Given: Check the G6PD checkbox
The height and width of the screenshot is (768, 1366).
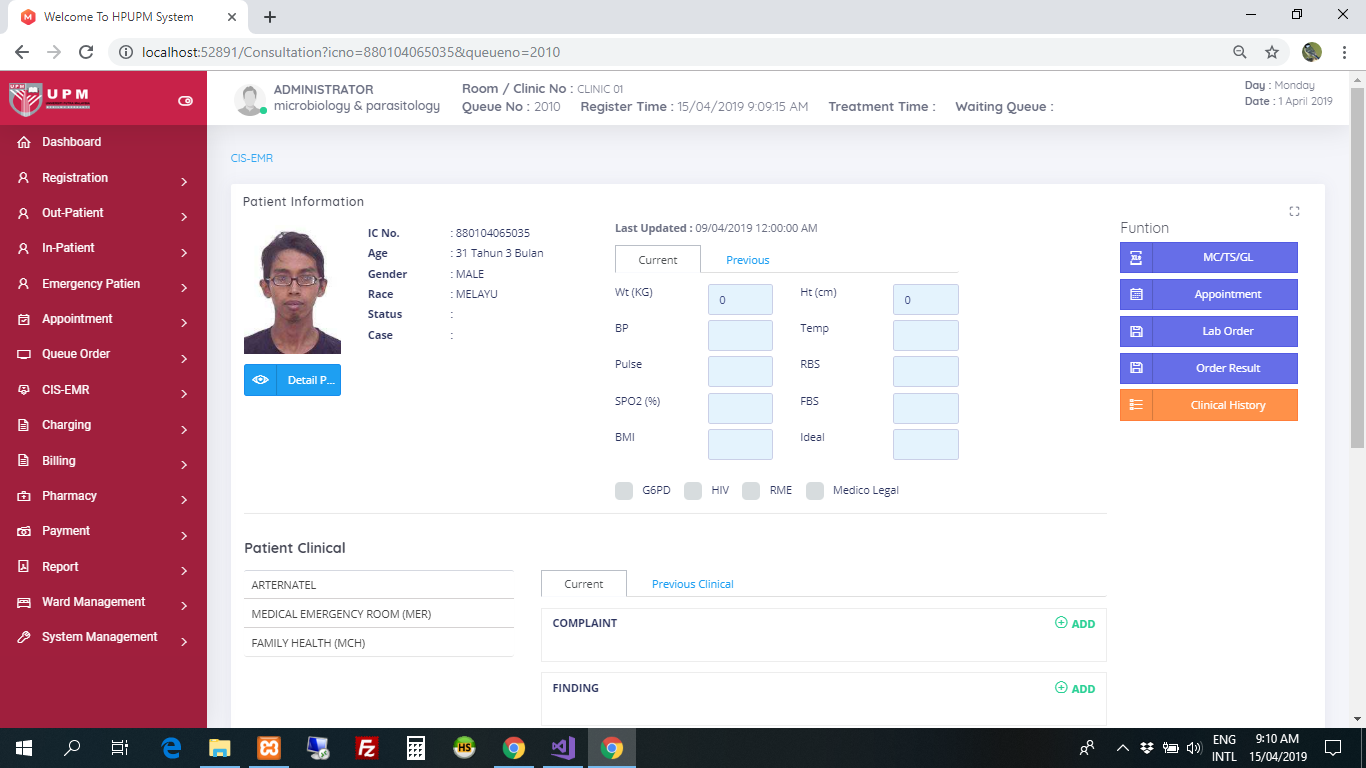Looking at the screenshot, I should (x=624, y=490).
